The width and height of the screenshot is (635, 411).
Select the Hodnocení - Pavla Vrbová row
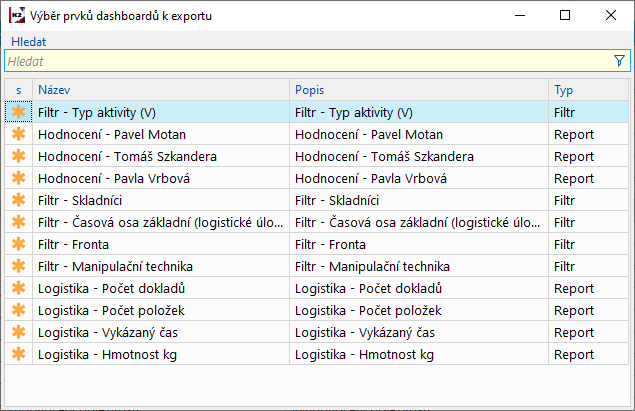(x=160, y=178)
